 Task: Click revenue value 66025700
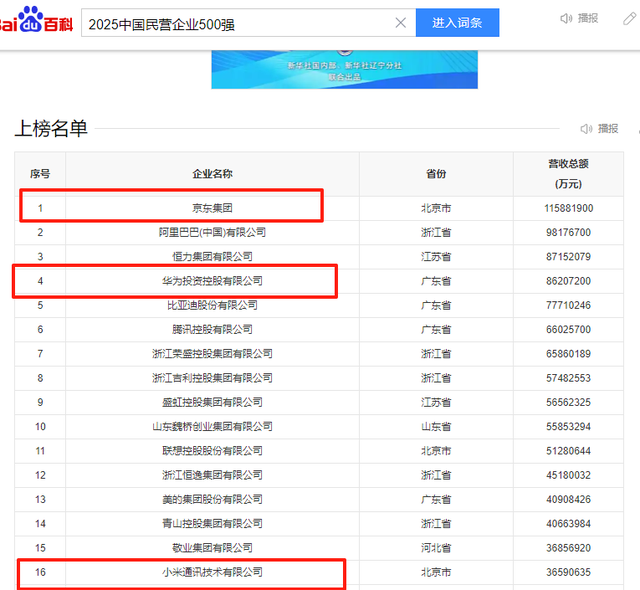point(568,330)
